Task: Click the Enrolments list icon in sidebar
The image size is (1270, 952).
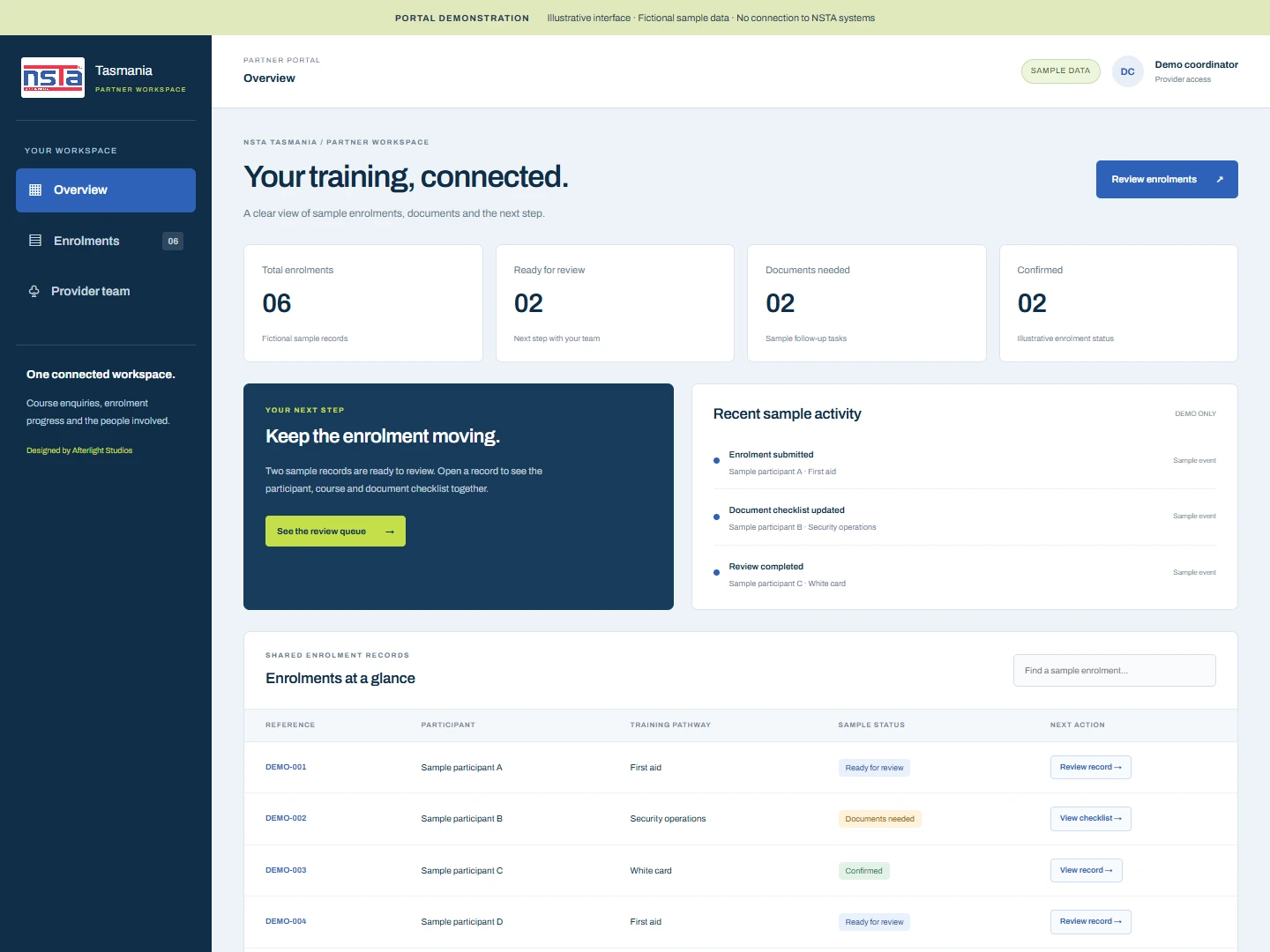Action: point(35,241)
